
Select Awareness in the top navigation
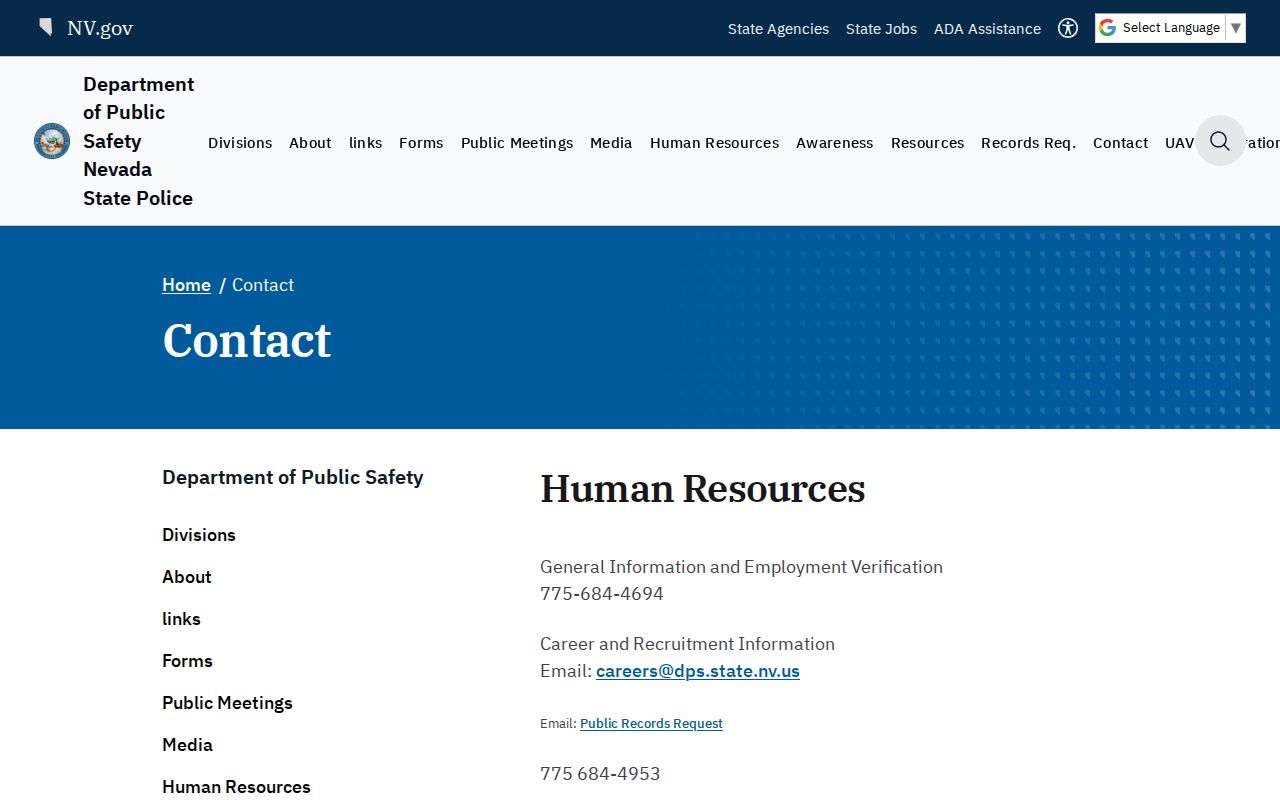pos(834,143)
